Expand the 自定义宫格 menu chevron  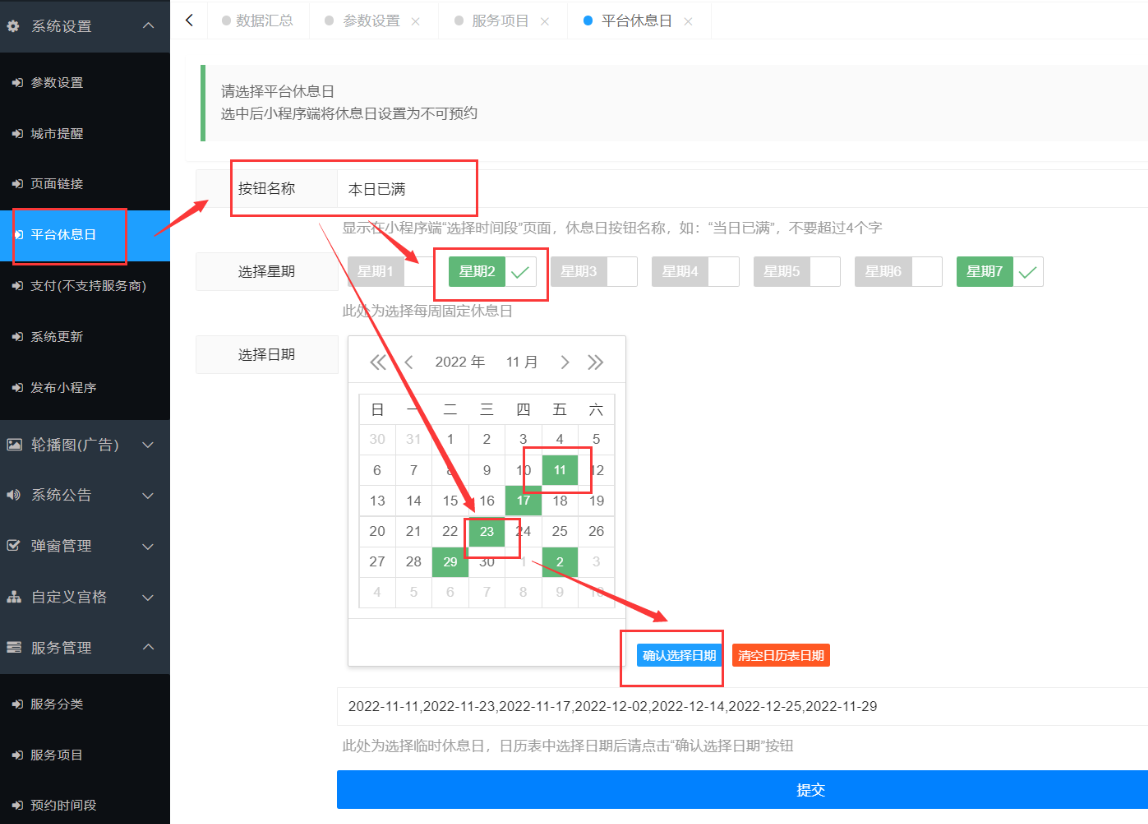[x=148, y=597]
